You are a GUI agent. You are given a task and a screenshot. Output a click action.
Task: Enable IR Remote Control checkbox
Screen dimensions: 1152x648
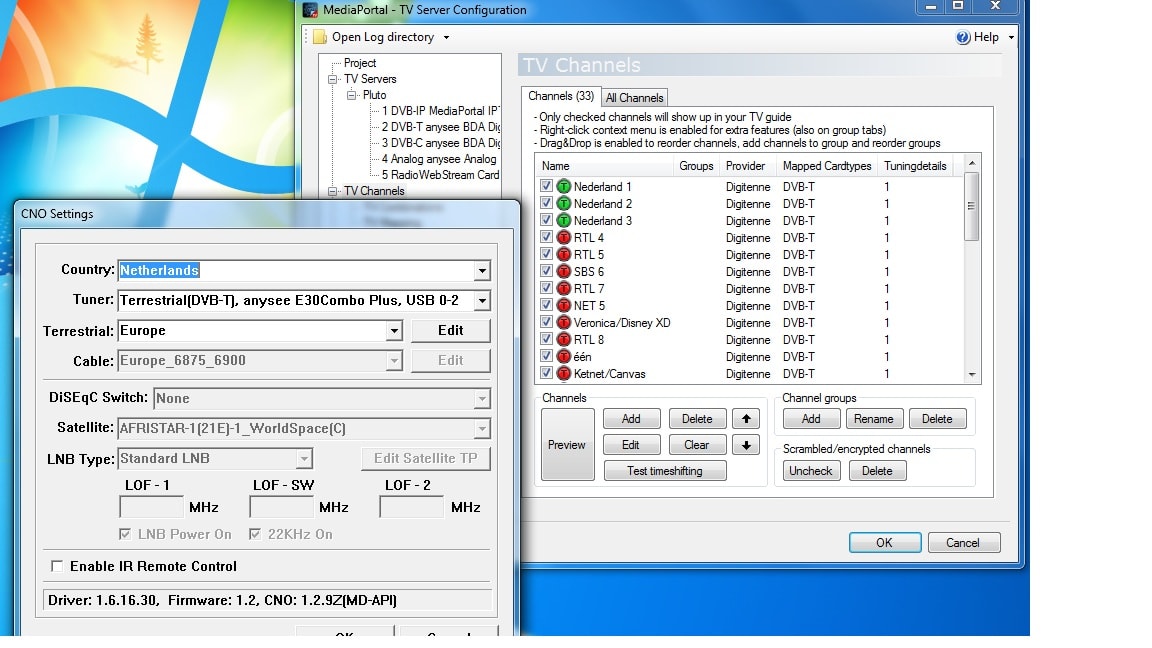tap(57, 566)
